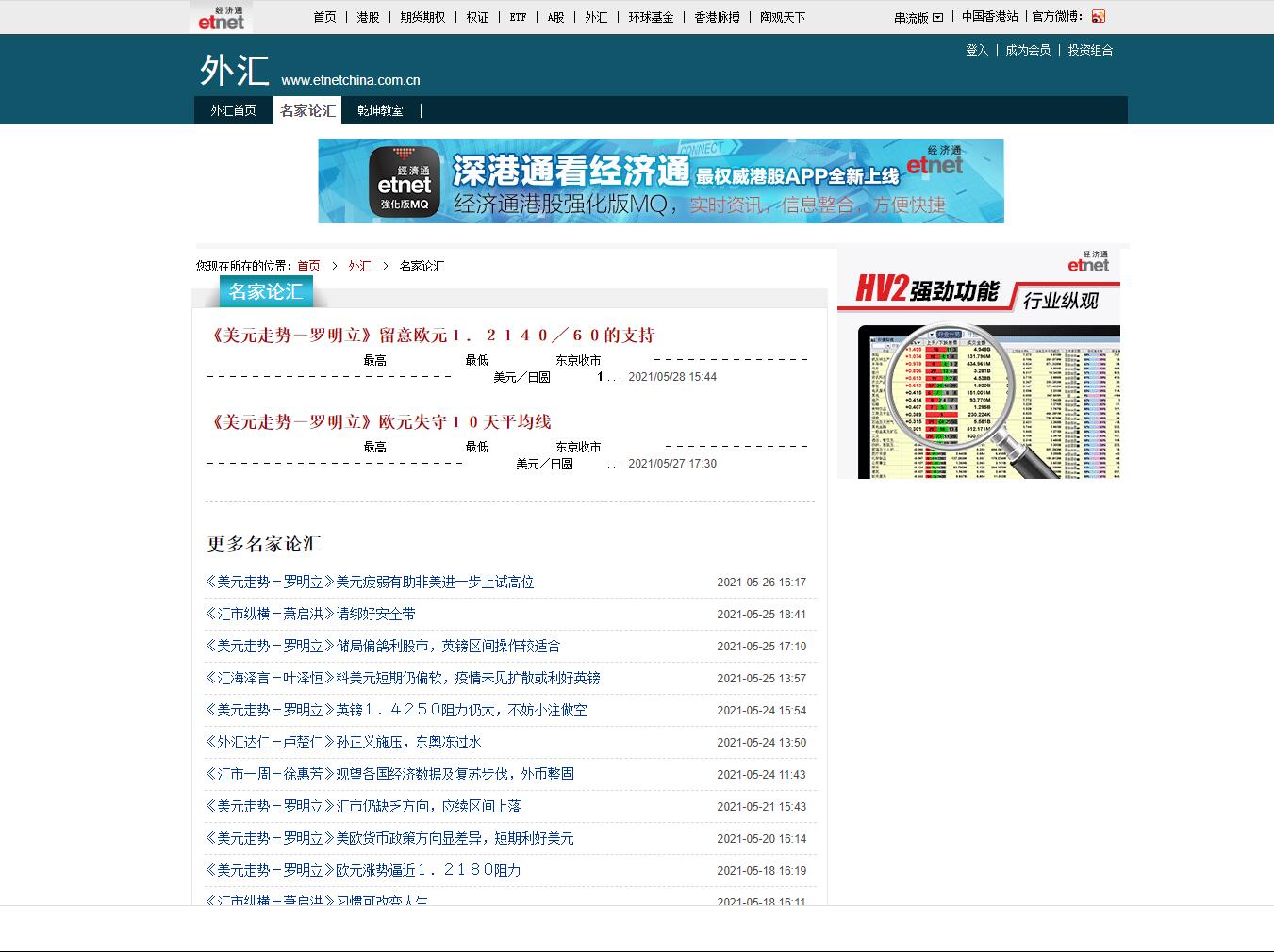The image size is (1274, 952).
Task: Click 首页 in the breadcrumb trail
Action: pos(309,266)
